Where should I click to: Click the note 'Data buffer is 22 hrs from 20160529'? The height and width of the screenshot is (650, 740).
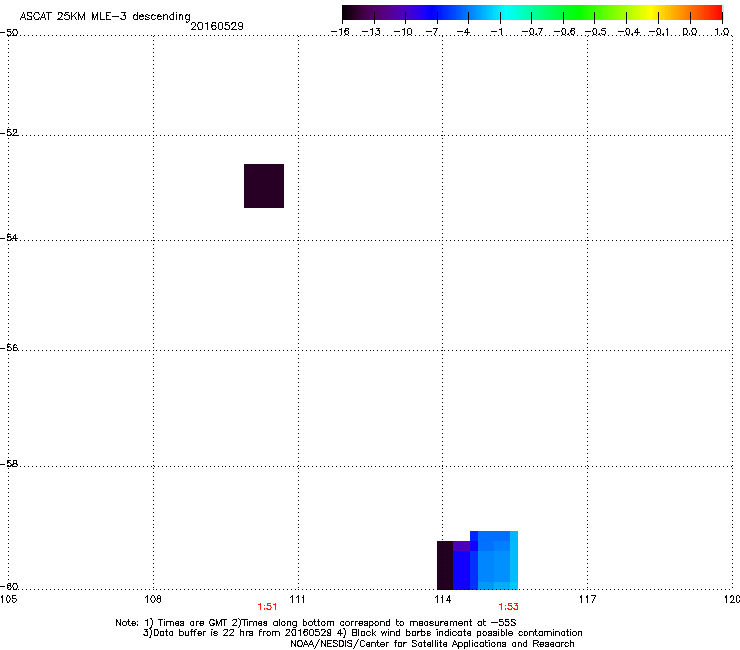[x=243, y=633]
